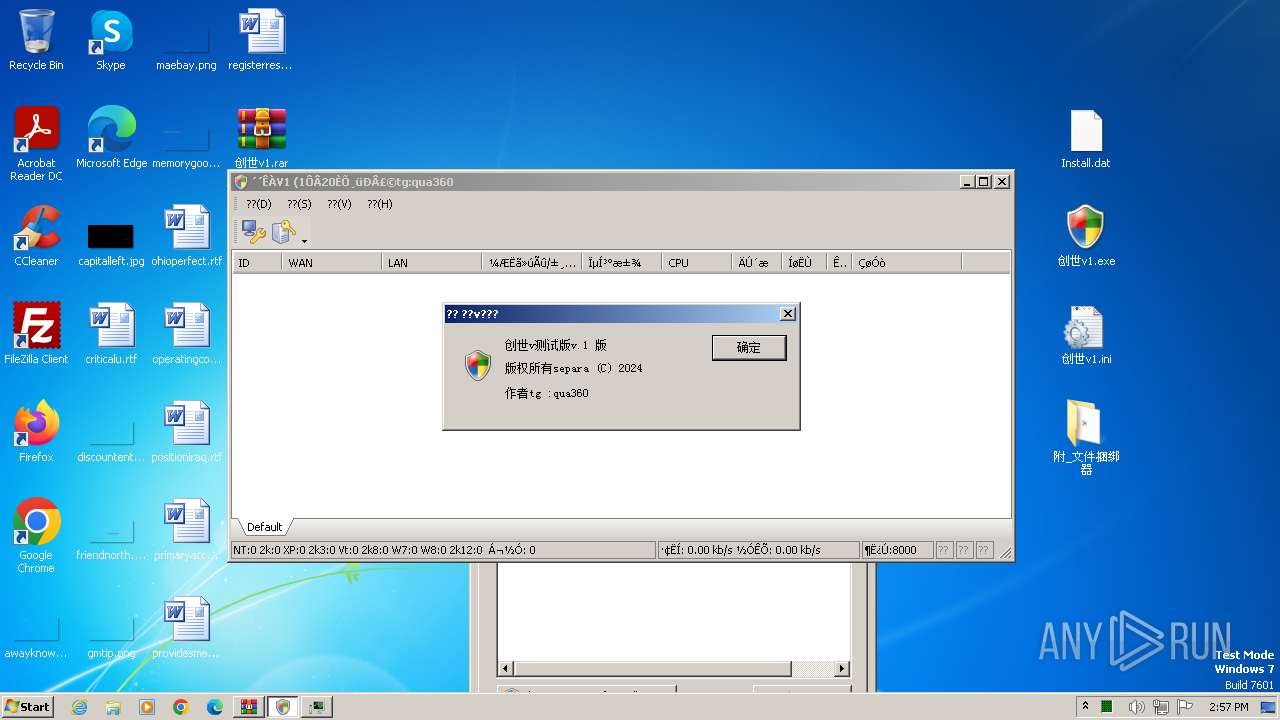Select 创世v1.exe shield icon on desktop
The width and height of the screenshot is (1280, 720).
[1086, 237]
